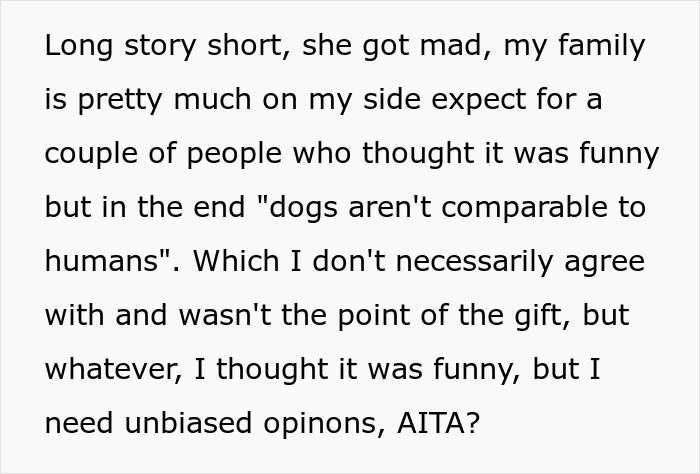Click the word "family"

tap(605, 46)
